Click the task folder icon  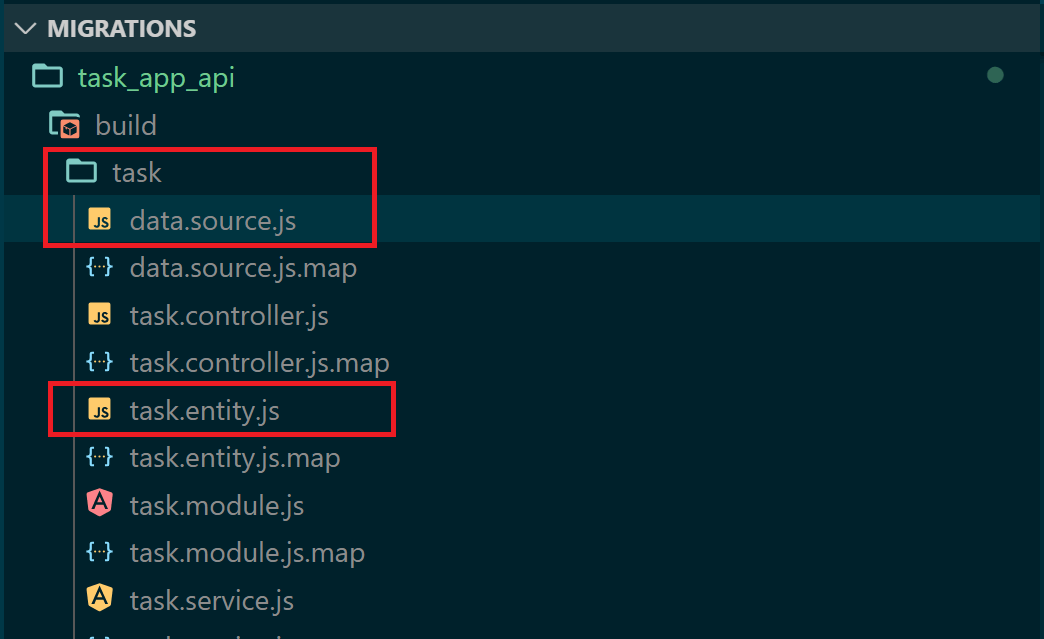(x=81, y=172)
